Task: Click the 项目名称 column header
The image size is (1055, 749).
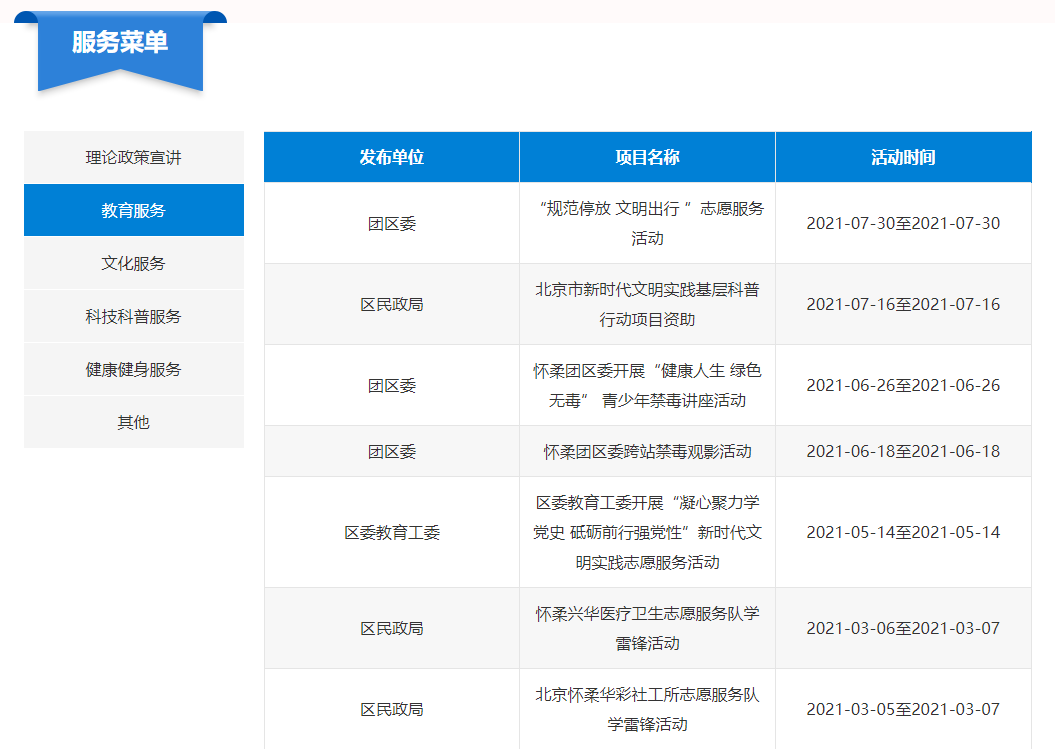Action: [647, 157]
